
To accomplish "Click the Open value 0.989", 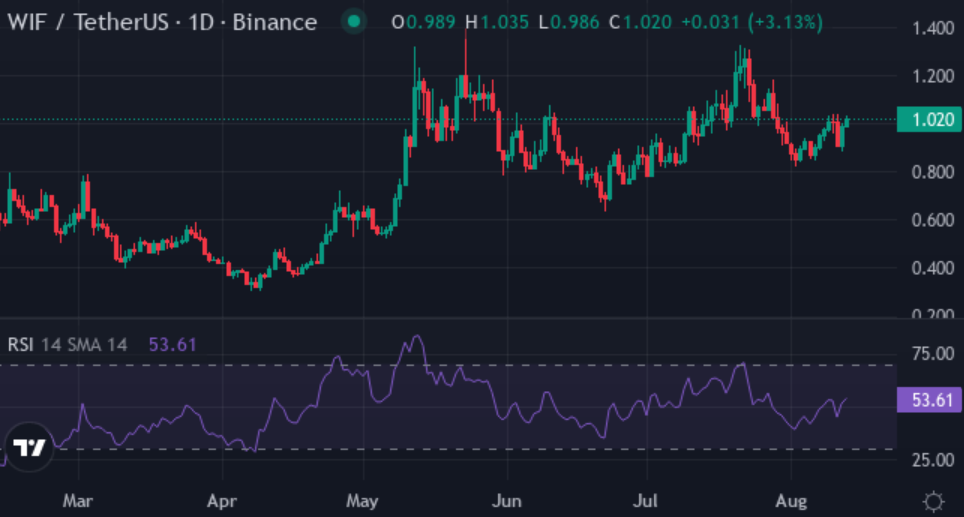I will (431, 23).
